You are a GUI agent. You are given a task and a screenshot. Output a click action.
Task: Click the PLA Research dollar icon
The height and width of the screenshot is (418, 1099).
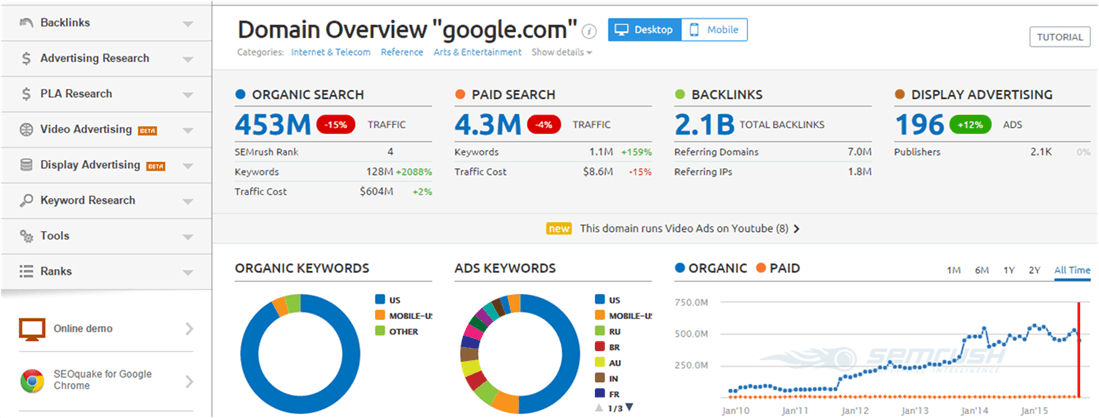pyautogui.click(x=26, y=94)
